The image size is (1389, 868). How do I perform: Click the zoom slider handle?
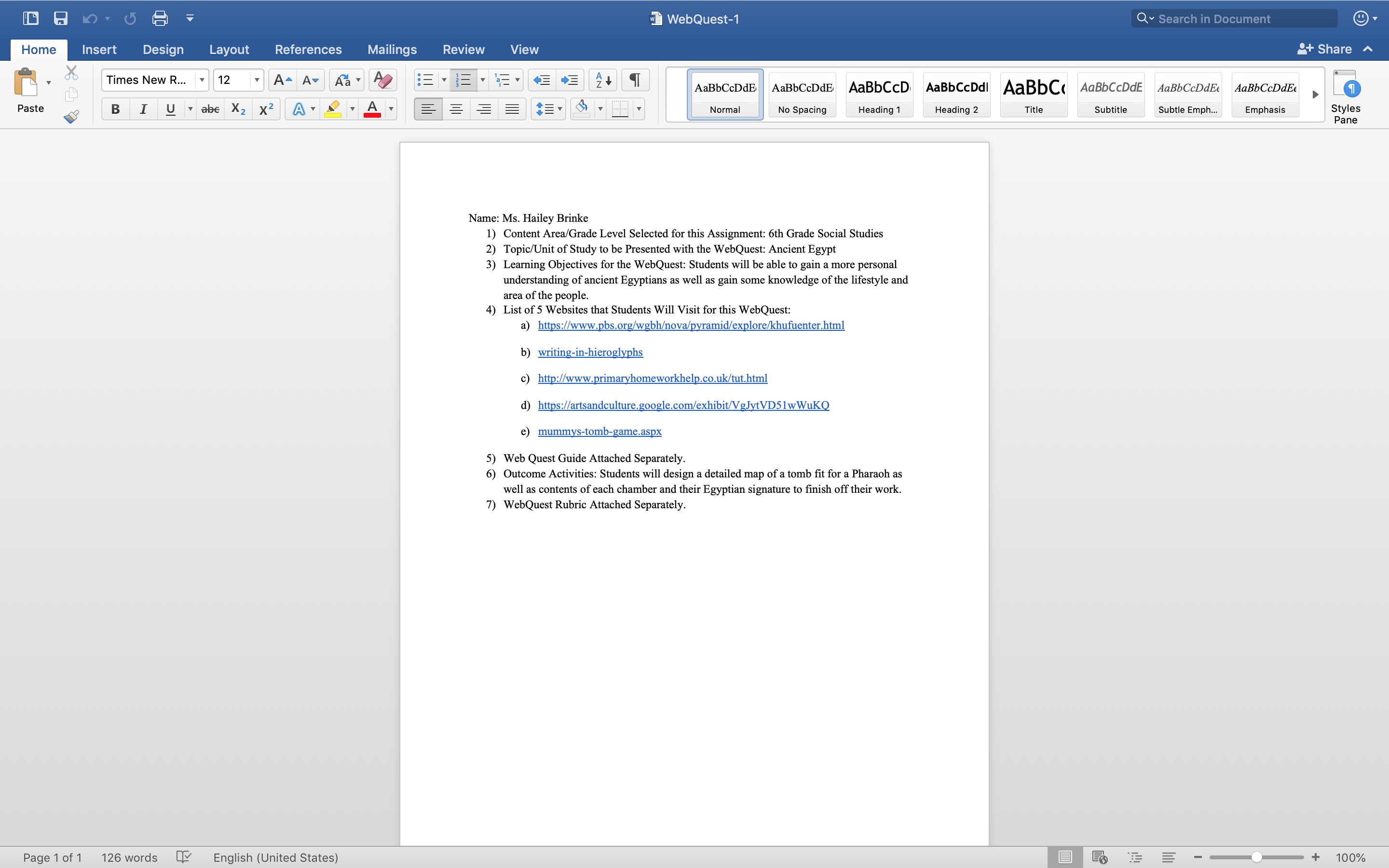tap(1256, 857)
